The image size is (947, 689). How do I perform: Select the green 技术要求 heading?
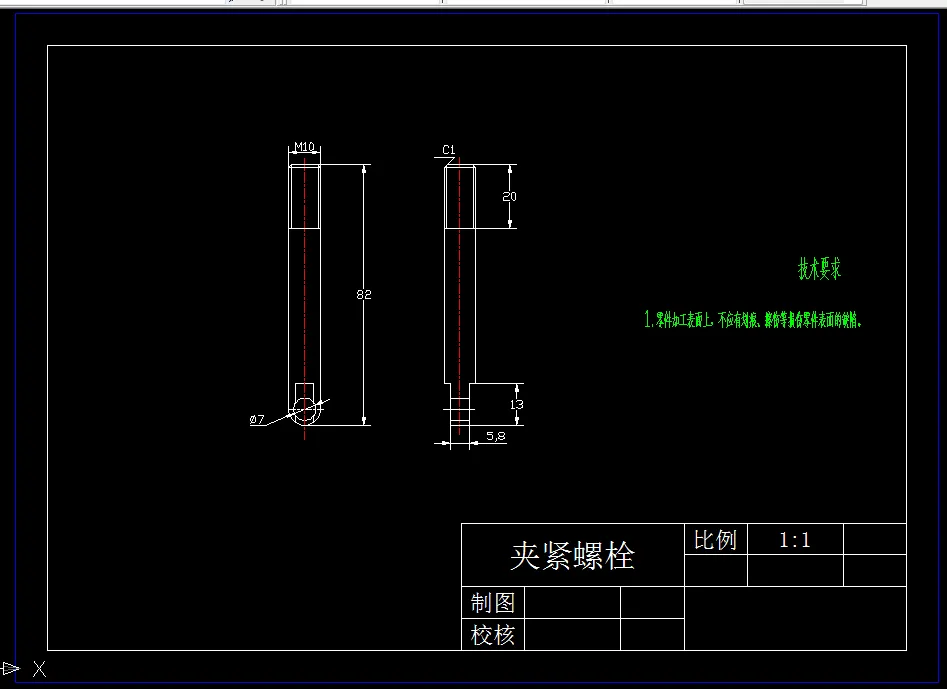(x=820, y=268)
